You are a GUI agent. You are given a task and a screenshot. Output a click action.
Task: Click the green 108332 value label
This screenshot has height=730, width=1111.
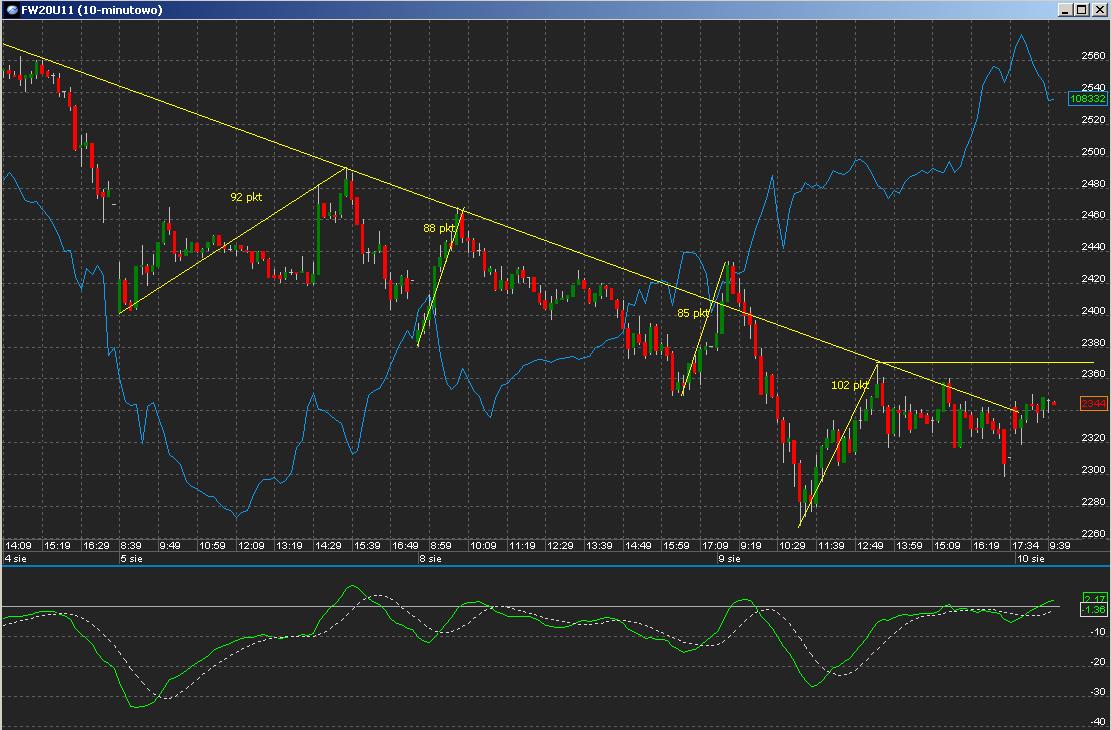coord(1088,99)
